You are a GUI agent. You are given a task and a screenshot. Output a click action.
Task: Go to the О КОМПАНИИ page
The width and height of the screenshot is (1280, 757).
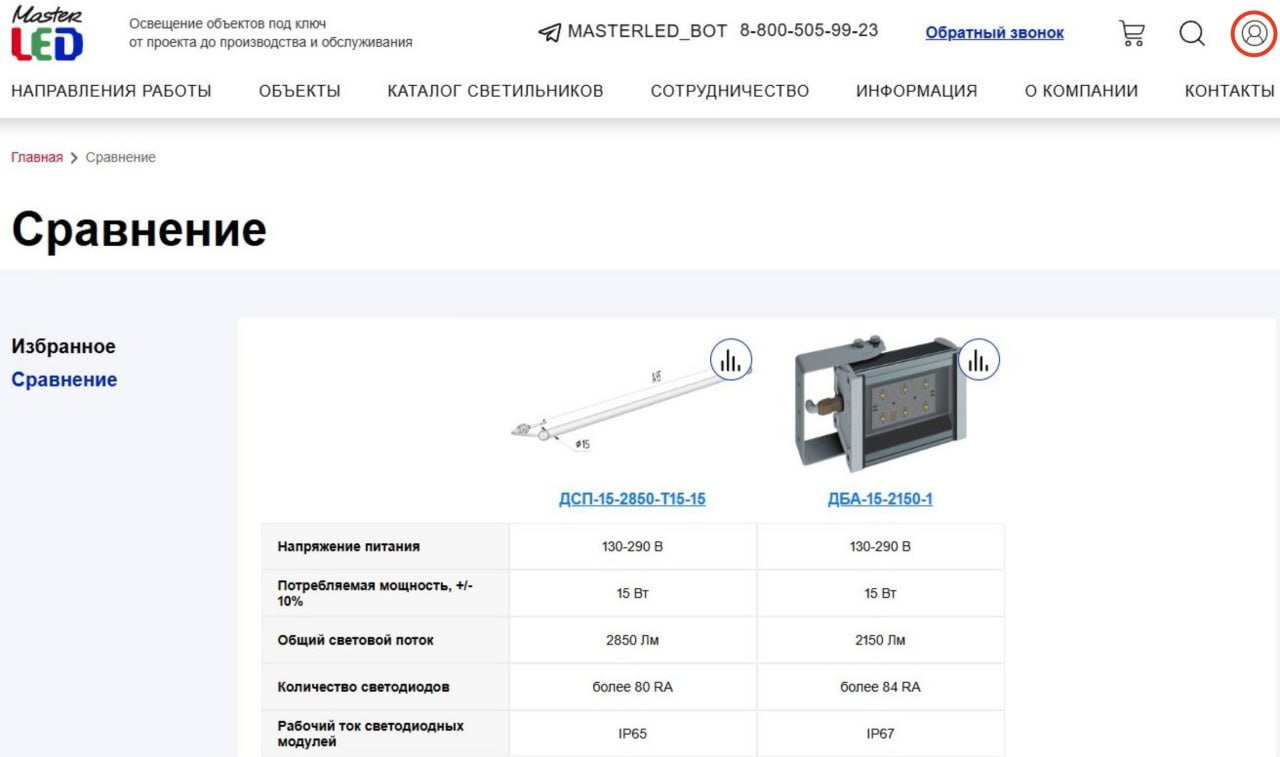click(1081, 91)
